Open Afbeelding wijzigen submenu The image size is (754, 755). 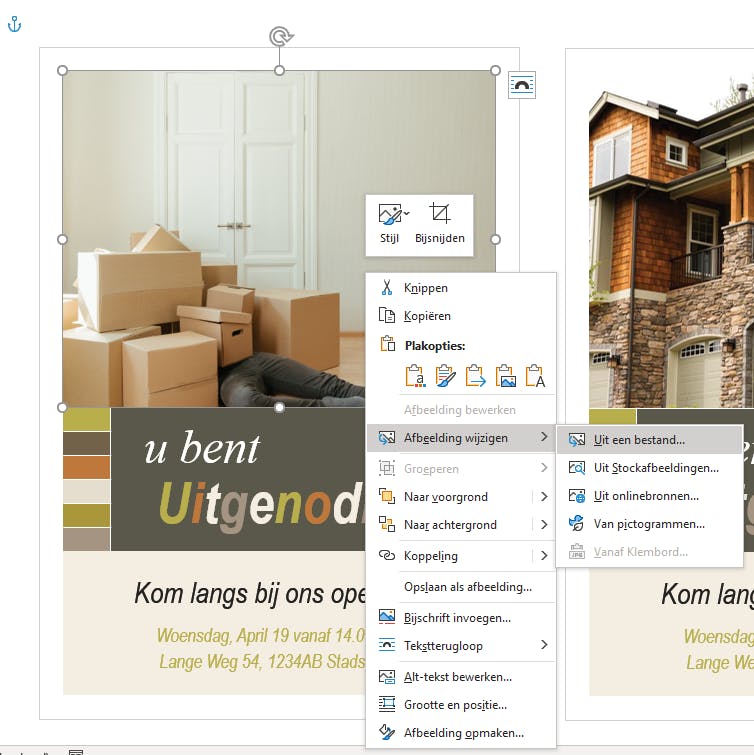461,438
